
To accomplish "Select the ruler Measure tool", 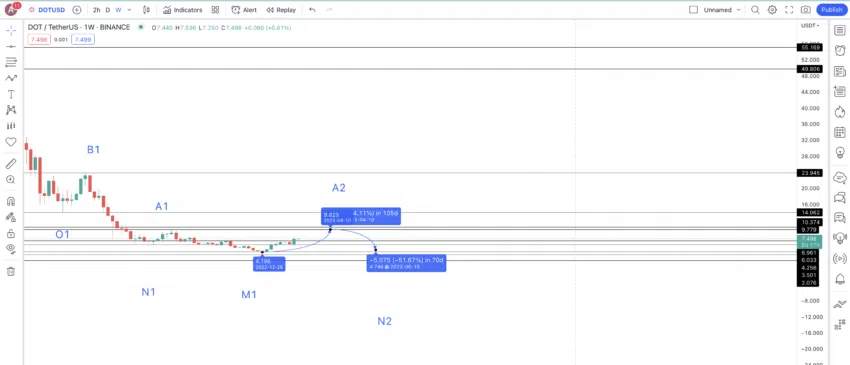I will 11,163.
